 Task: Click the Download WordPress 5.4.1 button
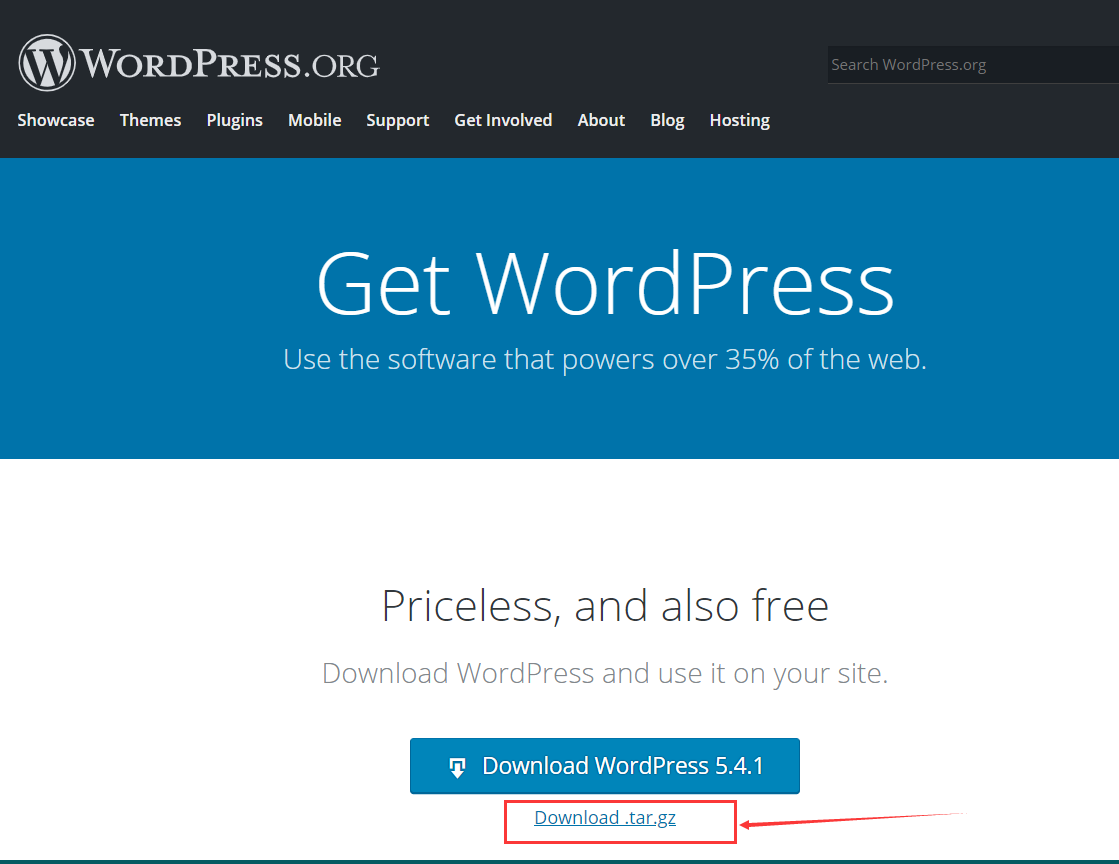pyautogui.click(x=604, y=766)
